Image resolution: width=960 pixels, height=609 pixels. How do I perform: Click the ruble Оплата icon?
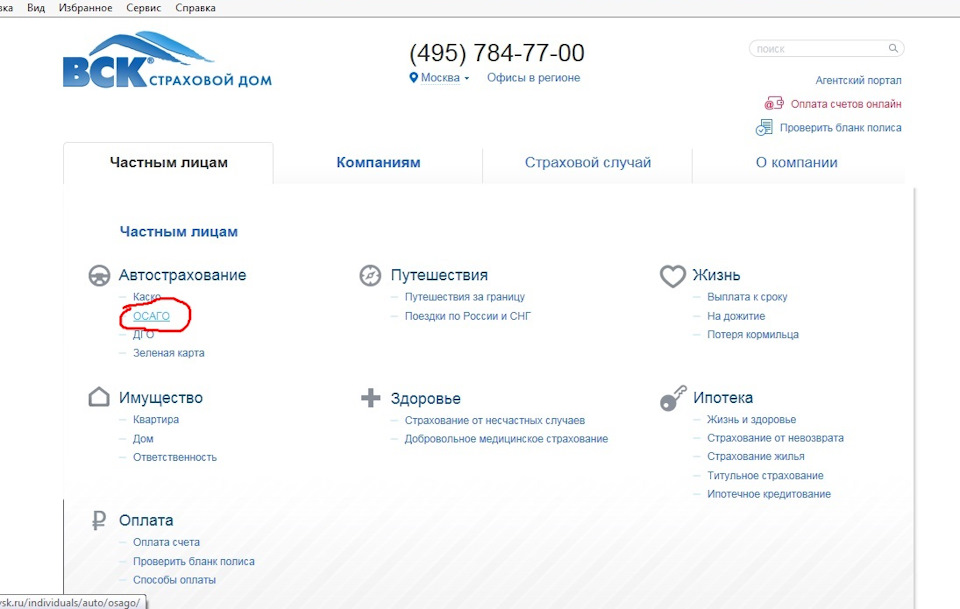(x=99, y=521)
